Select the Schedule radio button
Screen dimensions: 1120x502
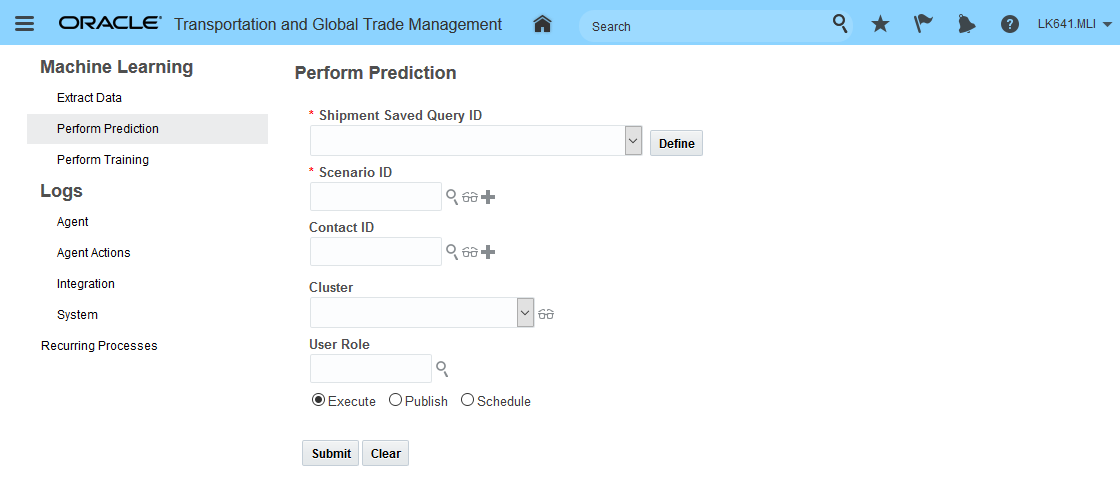[x=467, y=400]
